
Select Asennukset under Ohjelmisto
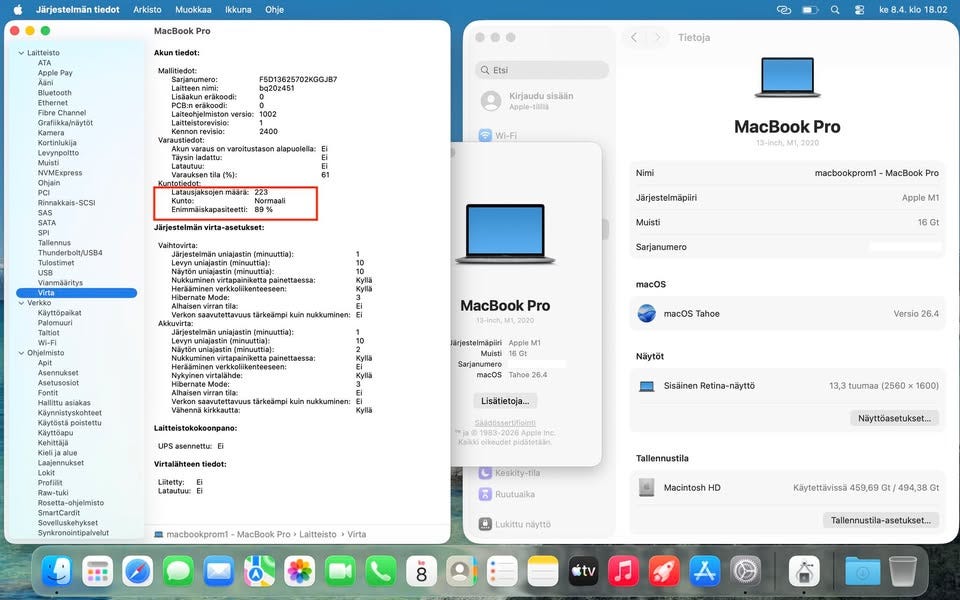[x=58, y=373]
